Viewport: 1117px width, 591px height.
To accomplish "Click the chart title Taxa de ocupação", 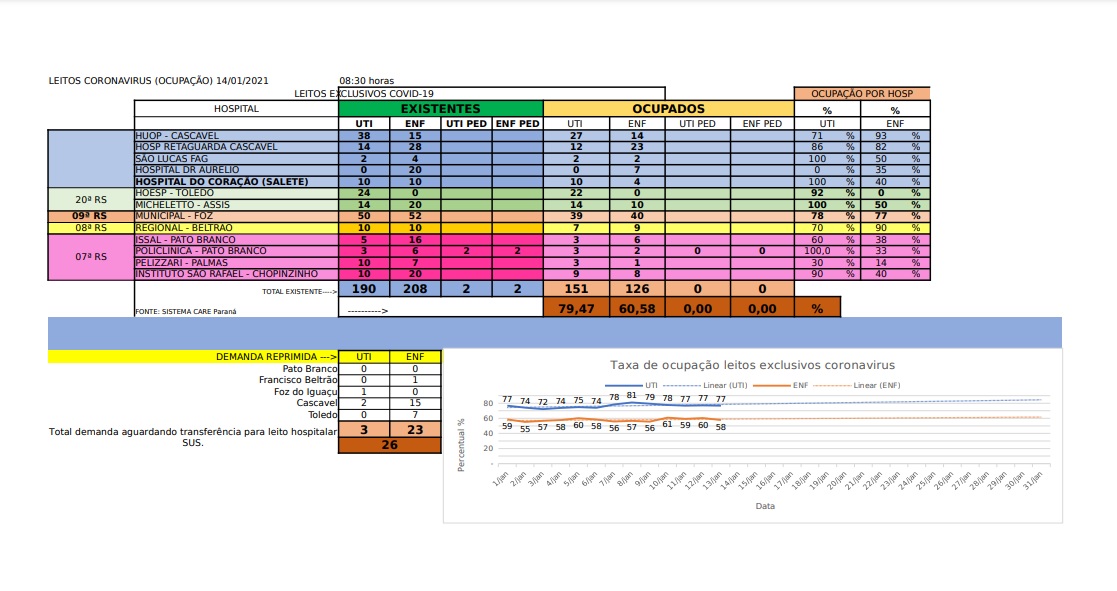I will (752, 365).
